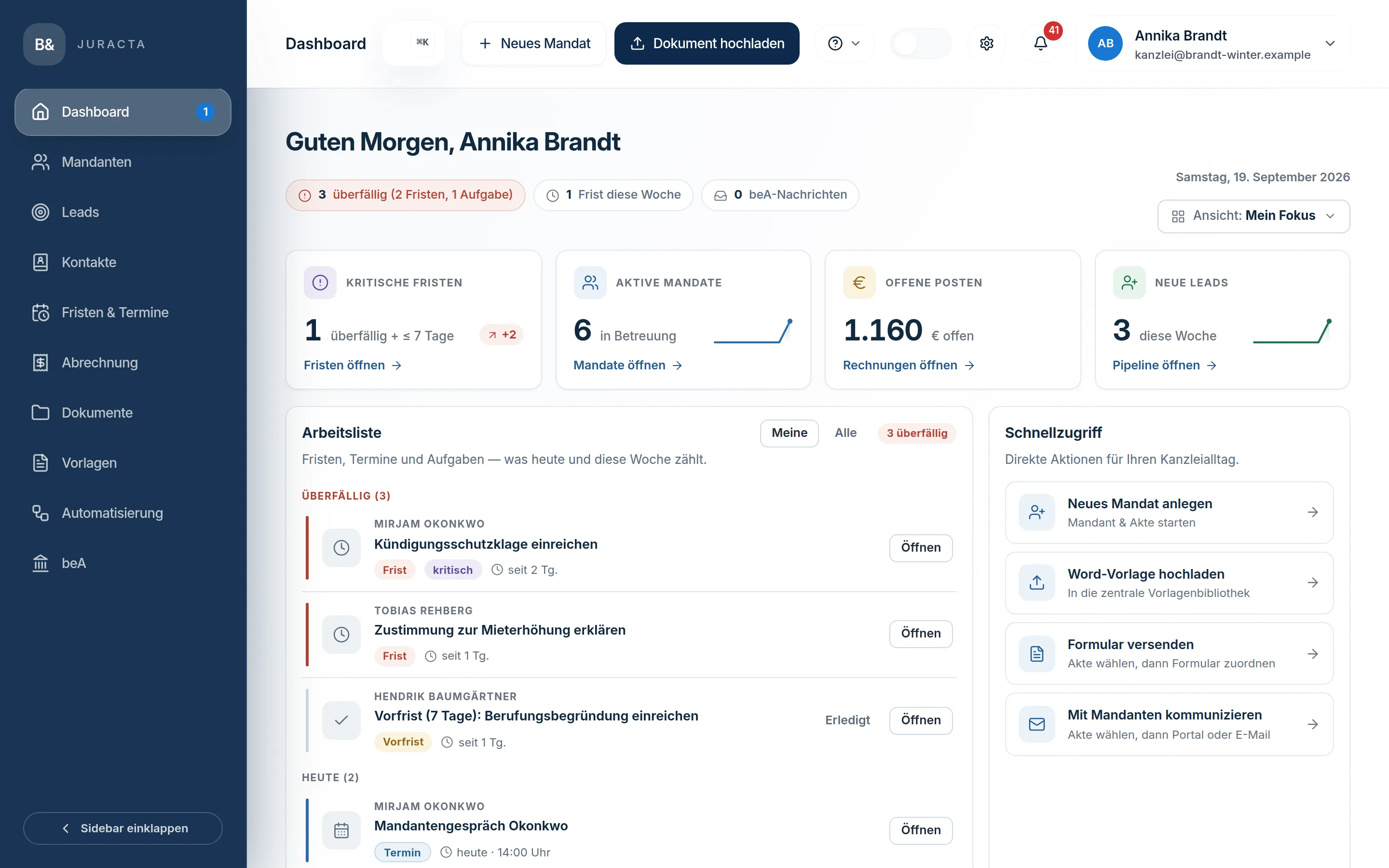Select Neues Mandat anlegen quick action
Viewport: 1389px width, 868px height.
[1169, 512]
